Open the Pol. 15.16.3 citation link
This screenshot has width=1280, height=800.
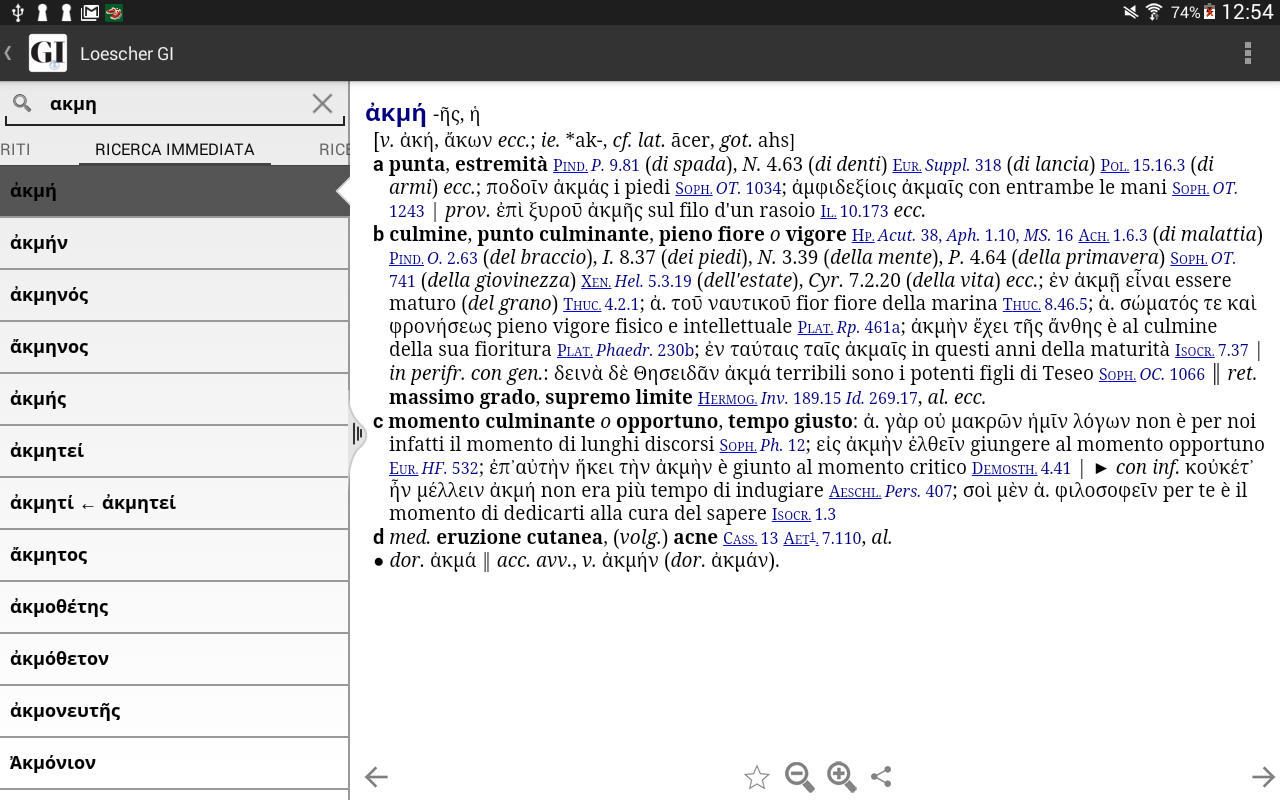1142,165
